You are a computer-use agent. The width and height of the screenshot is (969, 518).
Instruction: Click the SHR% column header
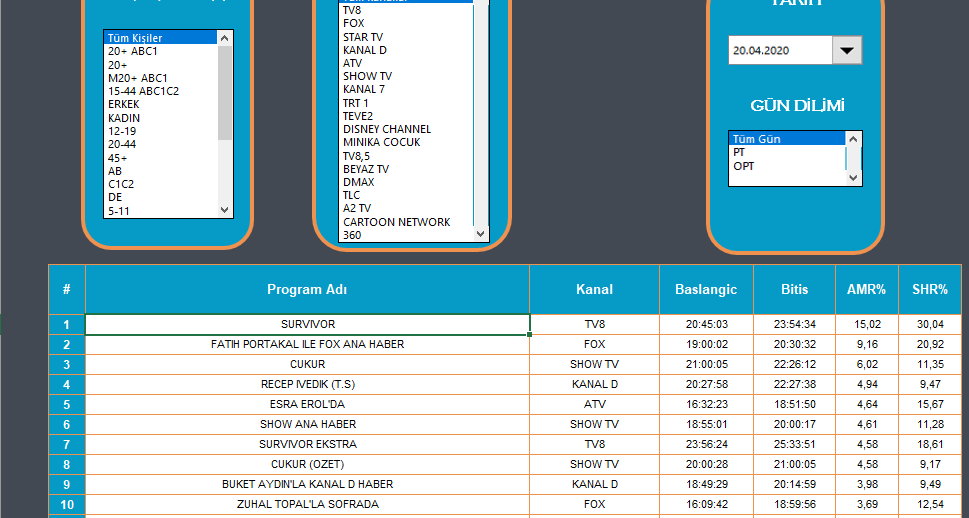click(x=929, y=290)
